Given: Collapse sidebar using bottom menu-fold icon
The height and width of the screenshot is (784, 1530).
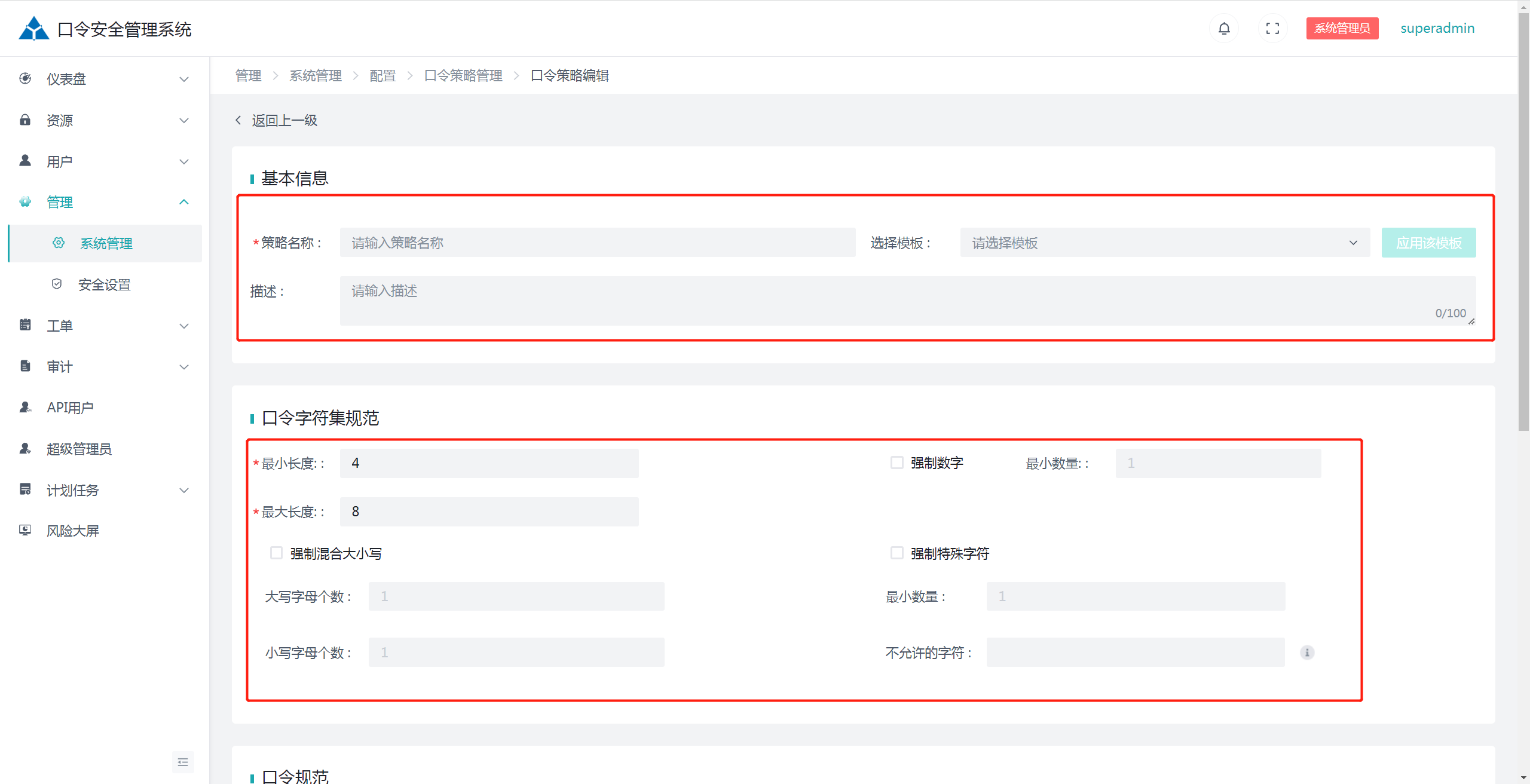Looking at the screenshot, I should coord(183,762).
